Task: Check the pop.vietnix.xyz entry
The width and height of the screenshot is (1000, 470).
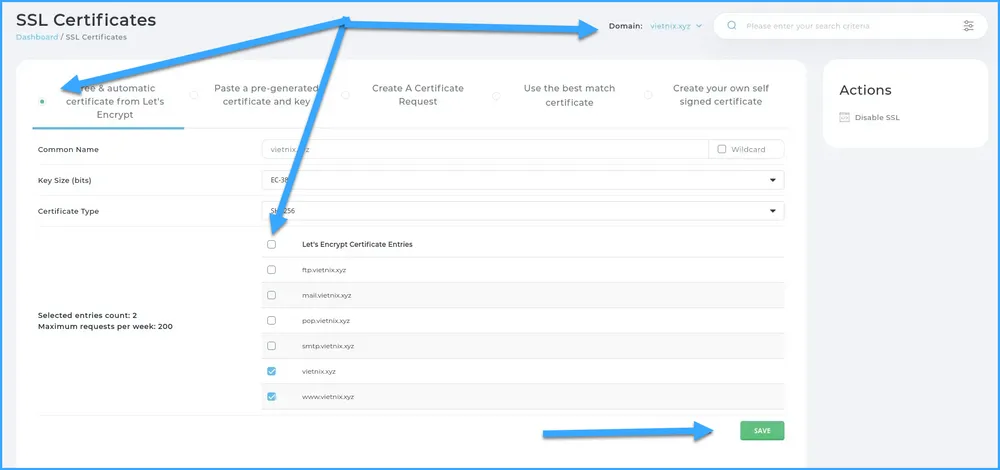Action: coord(272,320)
